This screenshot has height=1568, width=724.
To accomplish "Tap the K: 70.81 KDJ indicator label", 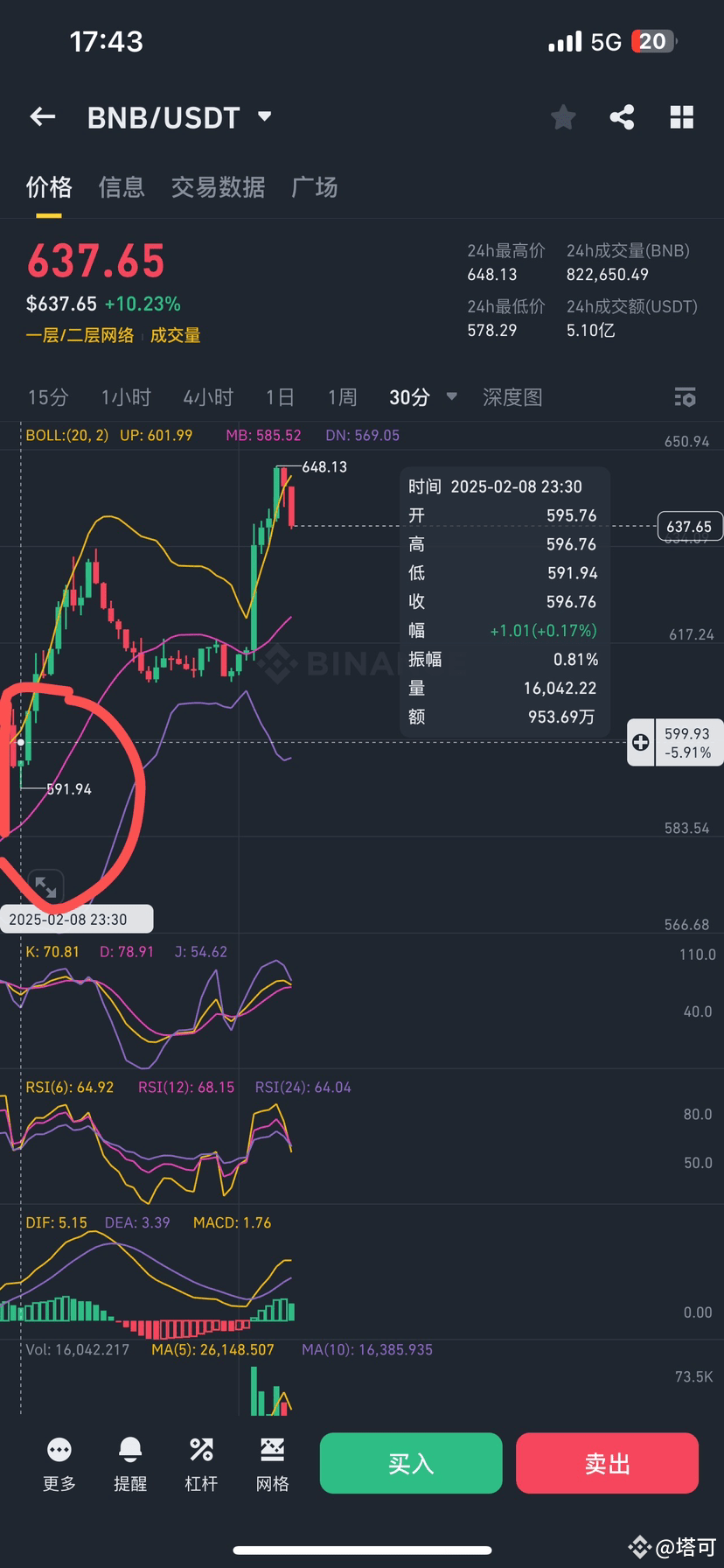I will [52, 952].
